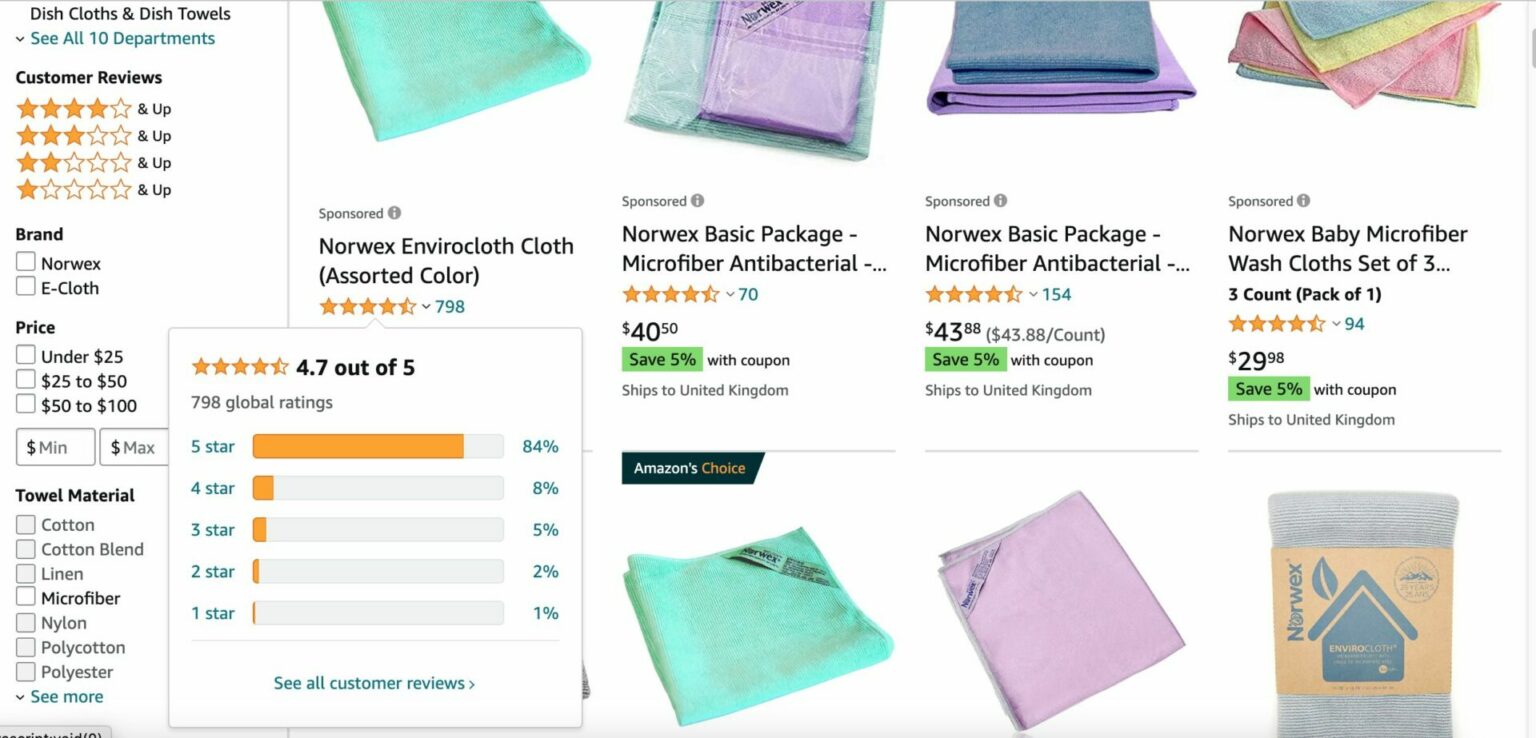
Task: Click the 798 ratings count link
Action: point(450,306)
